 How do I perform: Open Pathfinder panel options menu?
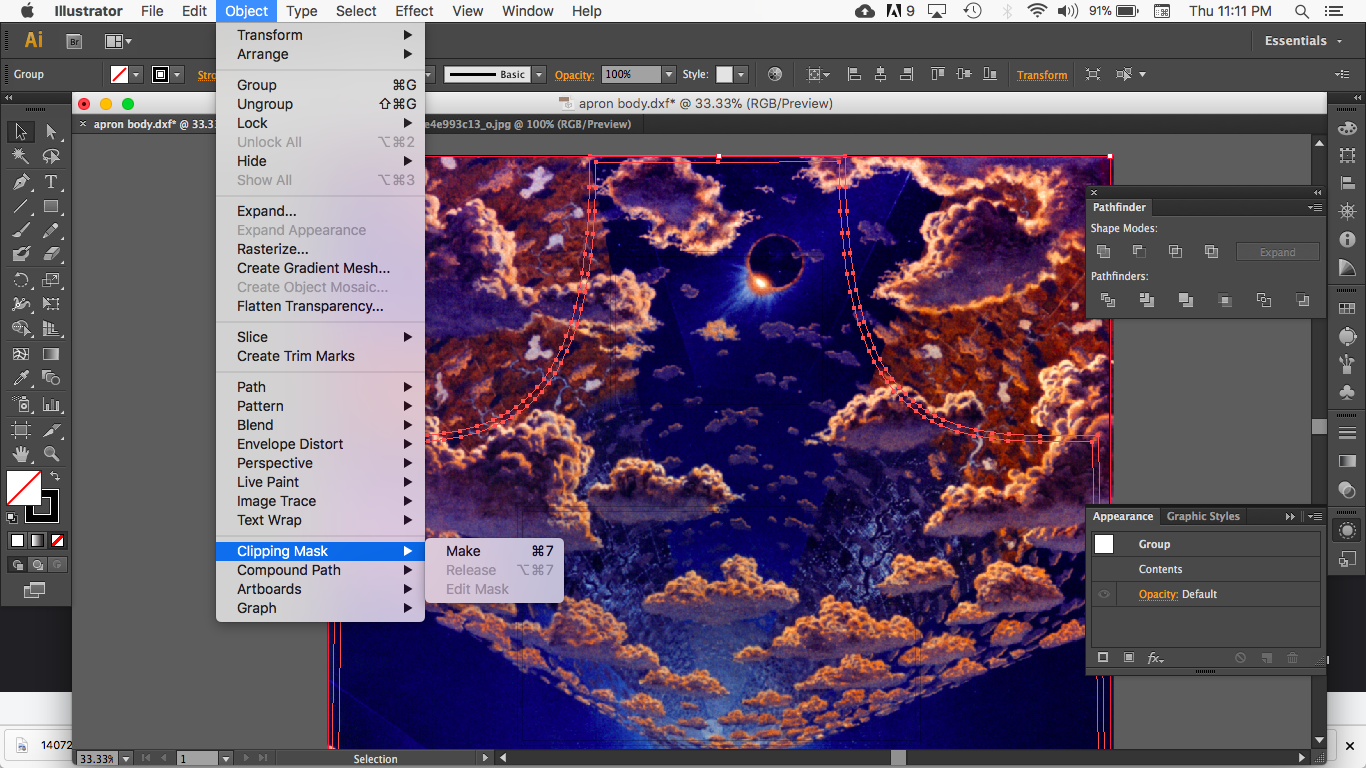[x=1315, y=208]
